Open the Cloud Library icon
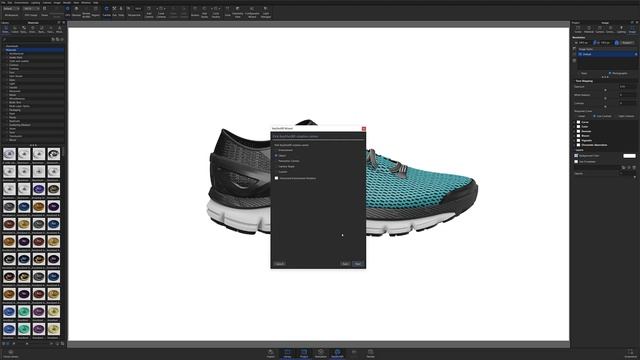Screen dimensions: 640x360 click(x=11, y=353)
